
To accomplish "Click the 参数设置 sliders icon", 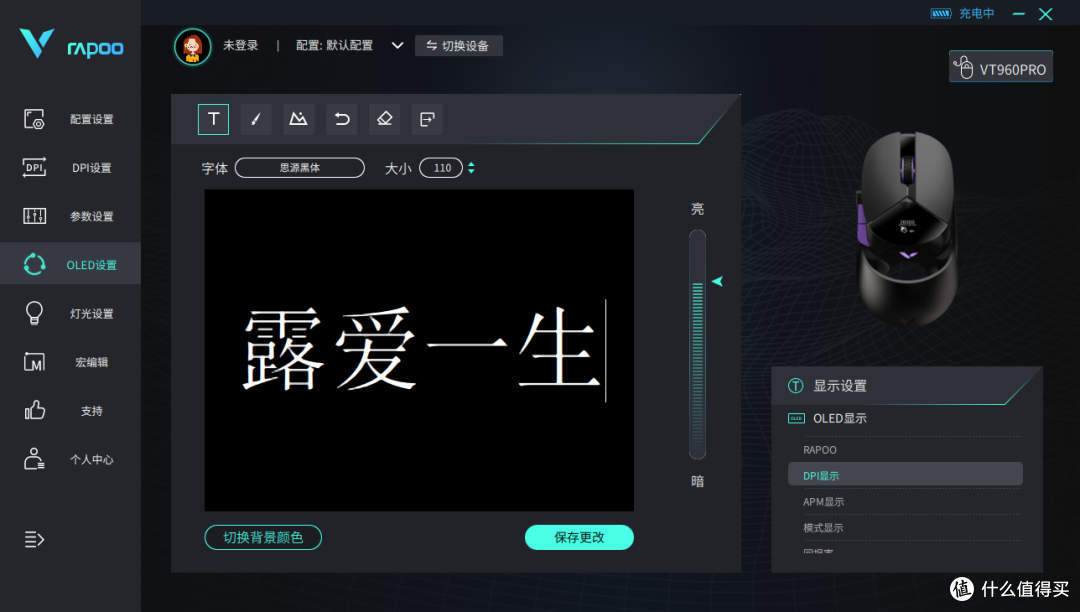I will 34,216.
